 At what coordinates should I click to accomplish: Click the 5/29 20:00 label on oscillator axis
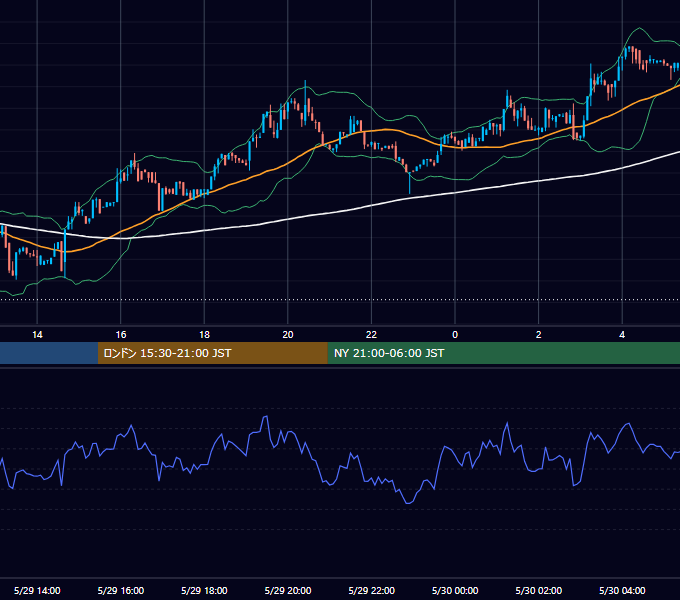point(288,590)
